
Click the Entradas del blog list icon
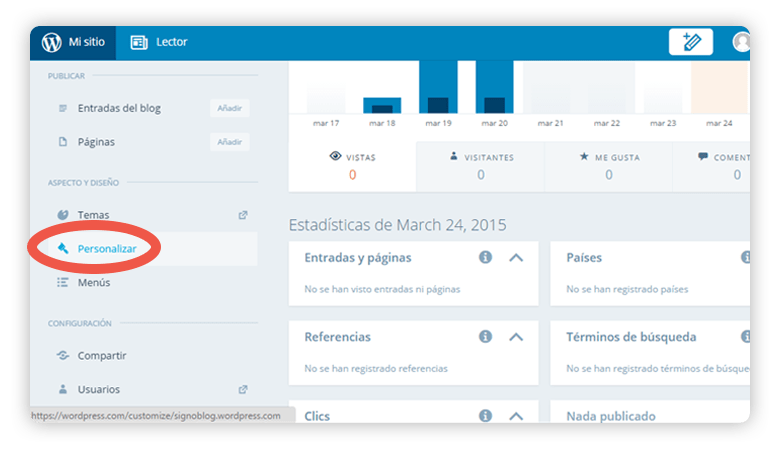coord(63,108)
